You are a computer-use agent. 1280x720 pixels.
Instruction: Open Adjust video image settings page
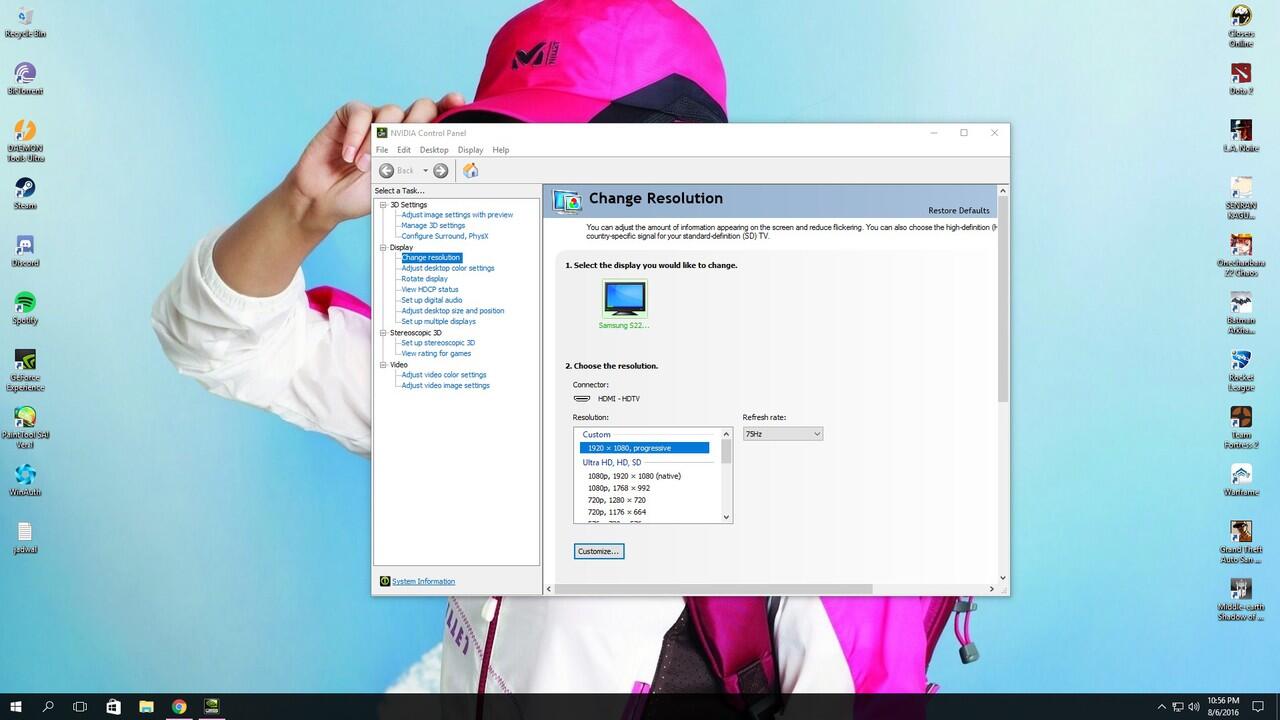tap(446, 385)
